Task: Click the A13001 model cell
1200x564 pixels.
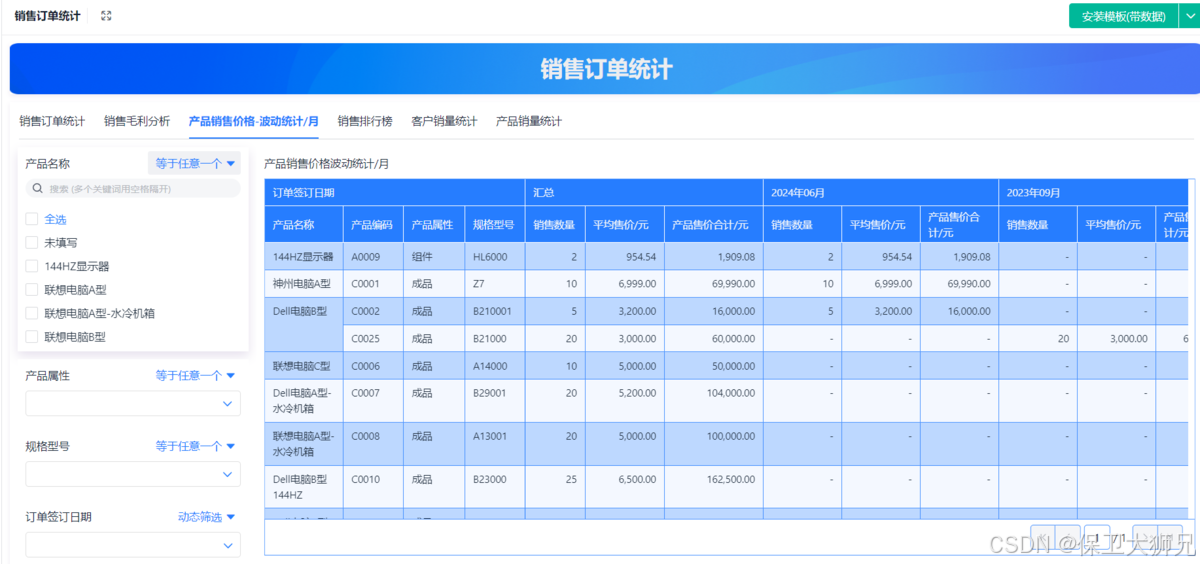Action: [495, 444]
